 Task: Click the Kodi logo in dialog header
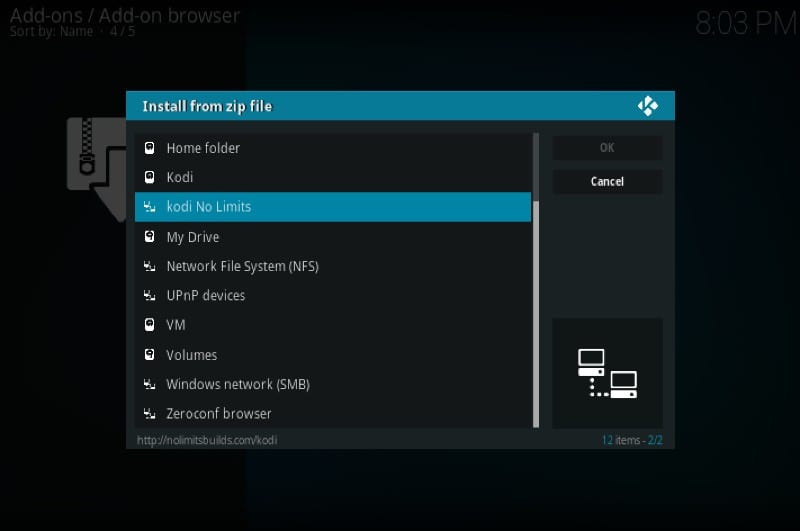[x=647, y=106]
